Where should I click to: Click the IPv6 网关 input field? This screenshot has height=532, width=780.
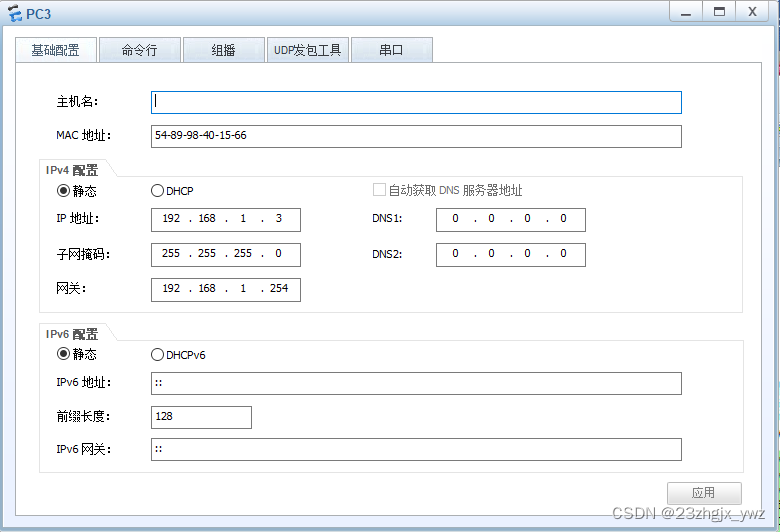(x=416, y=449)
